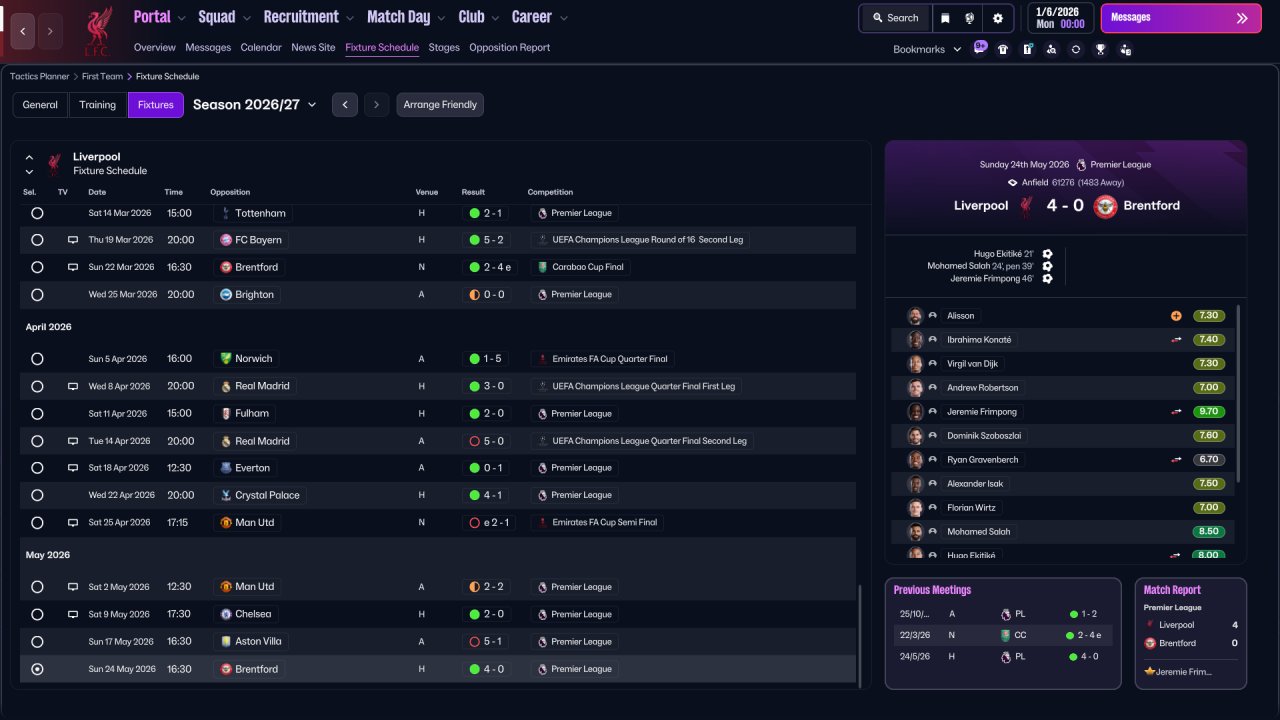This screenshot has height=720, width=1280.
Task: Click the lineup panel vertical scrollbar
Action: (x=1239, y=393)
